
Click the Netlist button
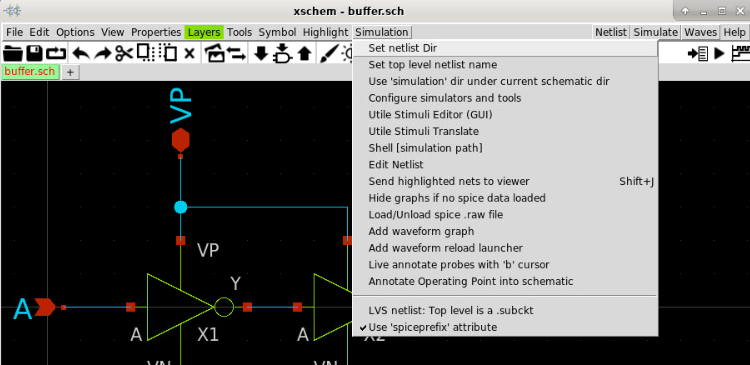coord(611,32)
